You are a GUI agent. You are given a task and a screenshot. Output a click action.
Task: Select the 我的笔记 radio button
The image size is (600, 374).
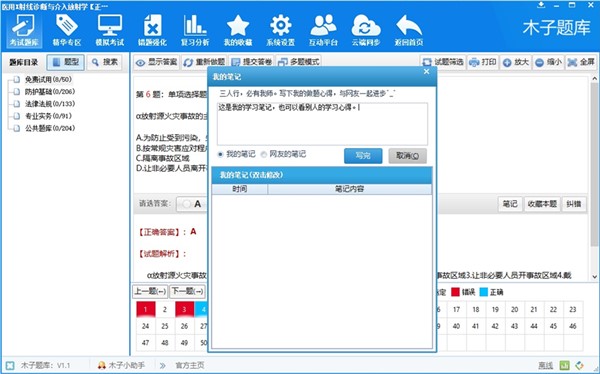[x=220, y=154]
